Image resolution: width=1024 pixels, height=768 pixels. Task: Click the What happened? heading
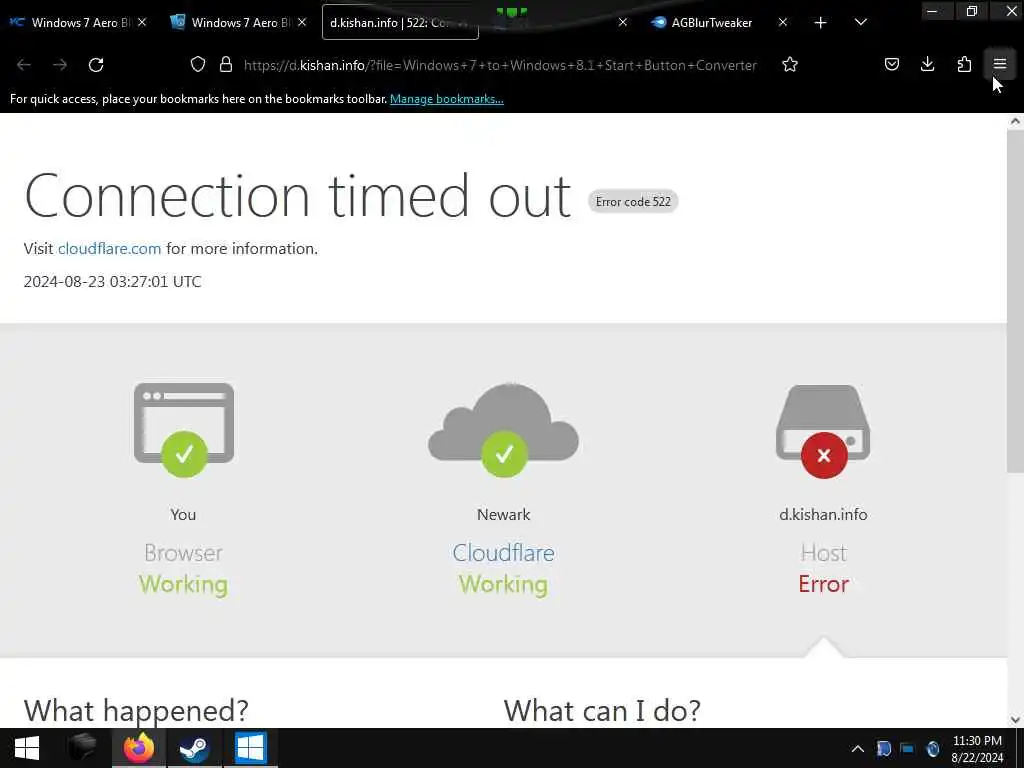pos(136,711)
